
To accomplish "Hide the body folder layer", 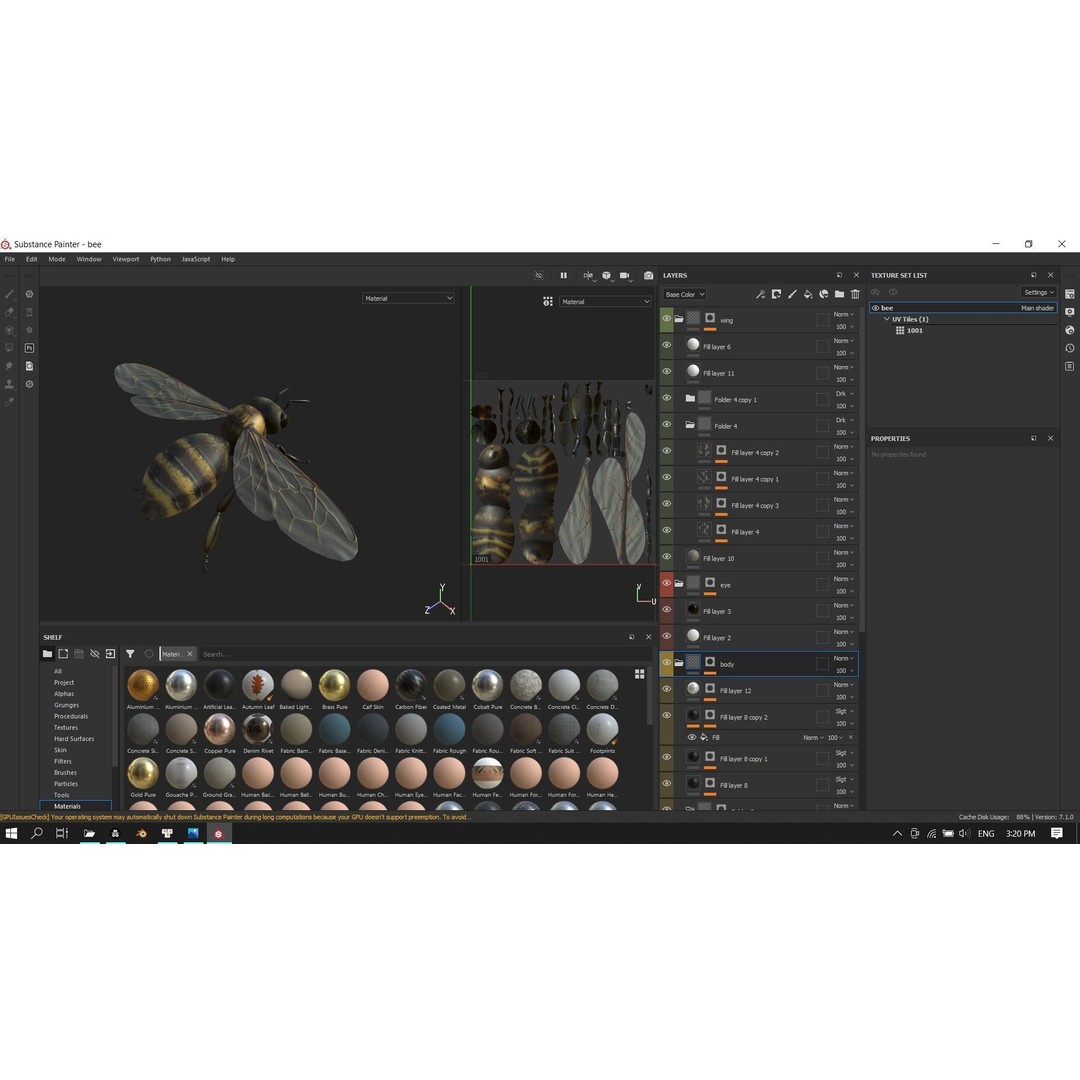I will (666, 663).
